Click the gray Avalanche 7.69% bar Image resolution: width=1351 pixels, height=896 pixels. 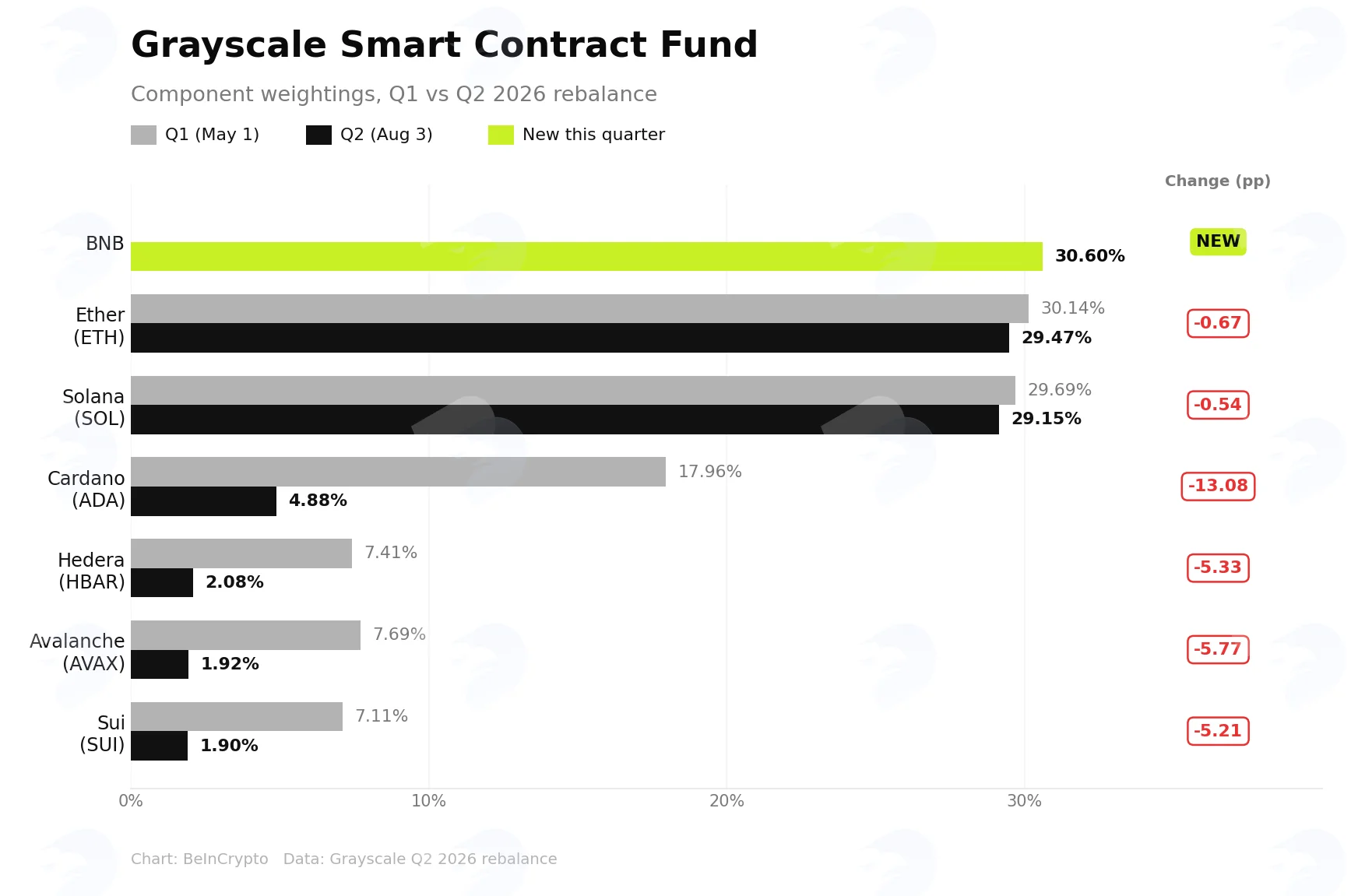click(x=245, y=635)
